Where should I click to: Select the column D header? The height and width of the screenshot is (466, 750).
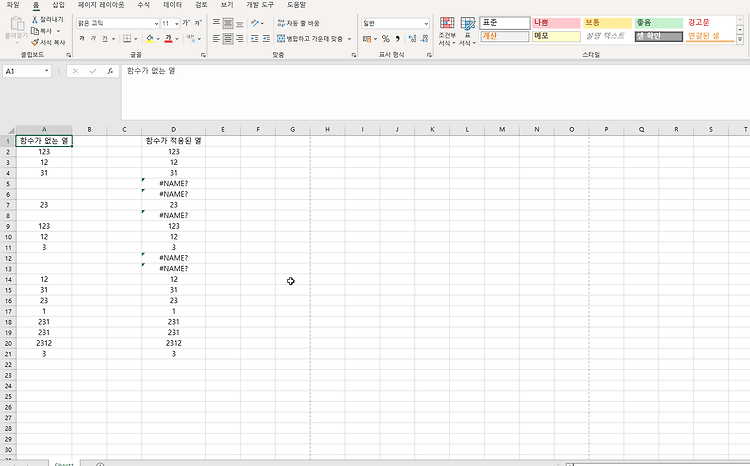click(173, 130)
